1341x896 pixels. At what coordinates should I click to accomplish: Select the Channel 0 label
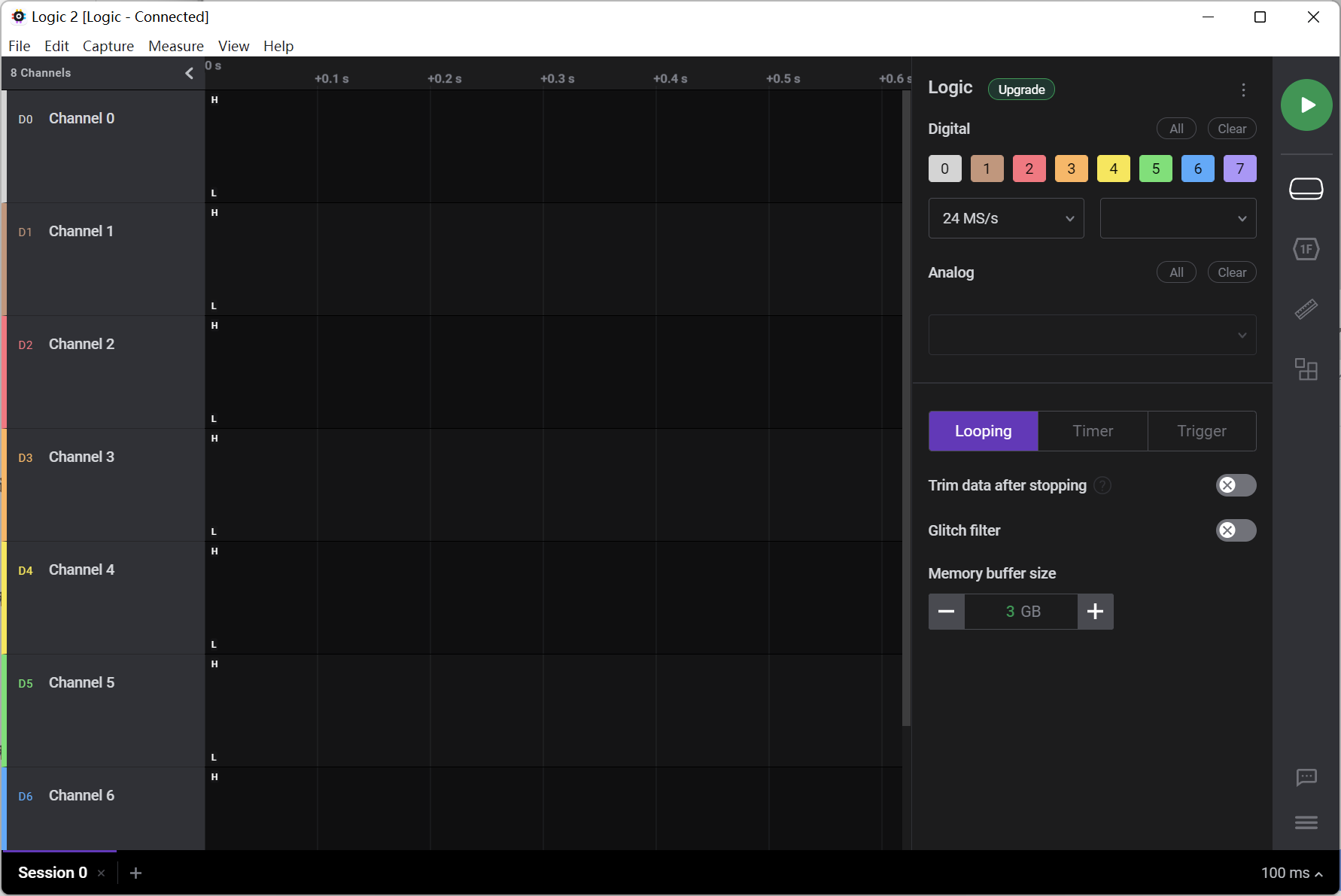click(x=81, y=118)
